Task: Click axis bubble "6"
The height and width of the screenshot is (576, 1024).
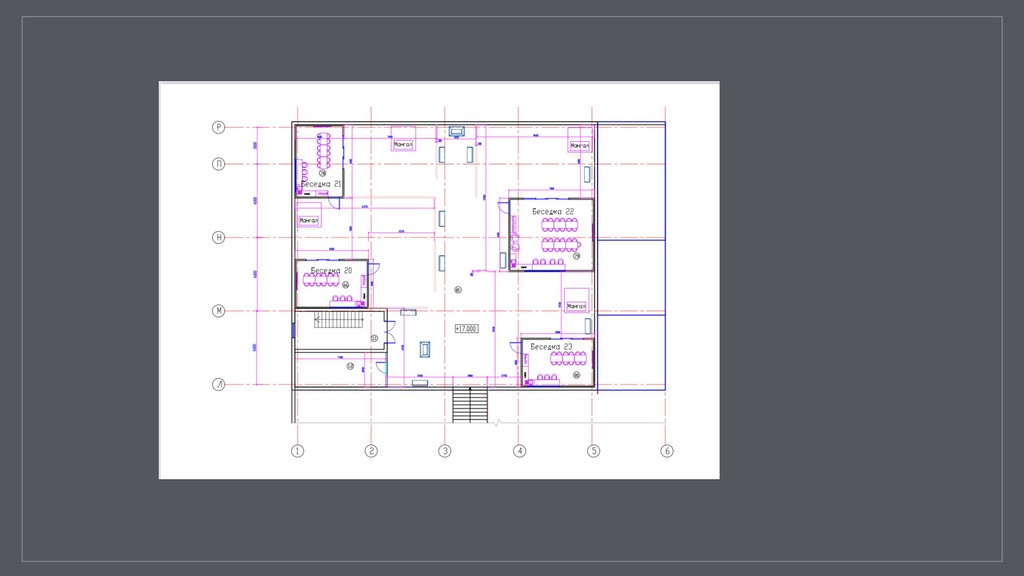Action: (x=667, y=451)
